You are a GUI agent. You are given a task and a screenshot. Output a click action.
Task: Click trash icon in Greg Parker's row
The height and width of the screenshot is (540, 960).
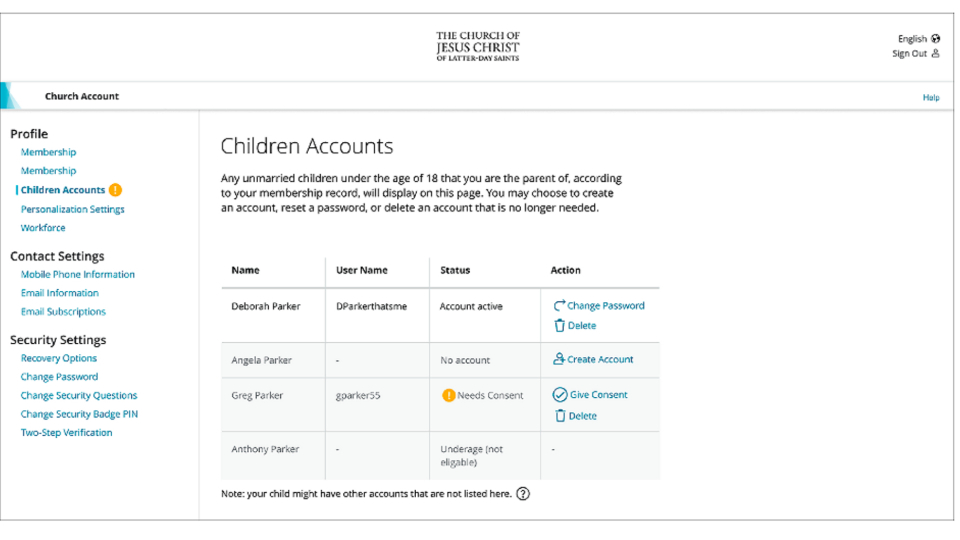coord(560,416)
